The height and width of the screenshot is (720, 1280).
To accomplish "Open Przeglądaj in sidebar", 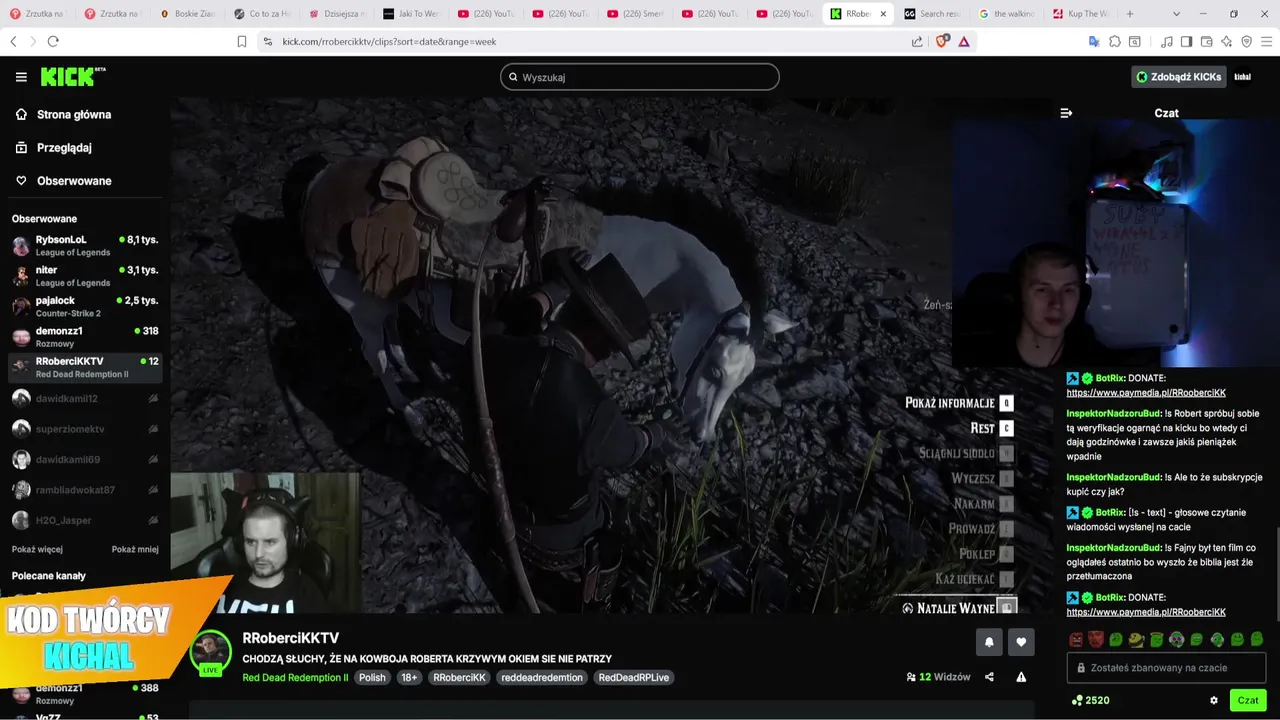I will click(x=64, y=147).
